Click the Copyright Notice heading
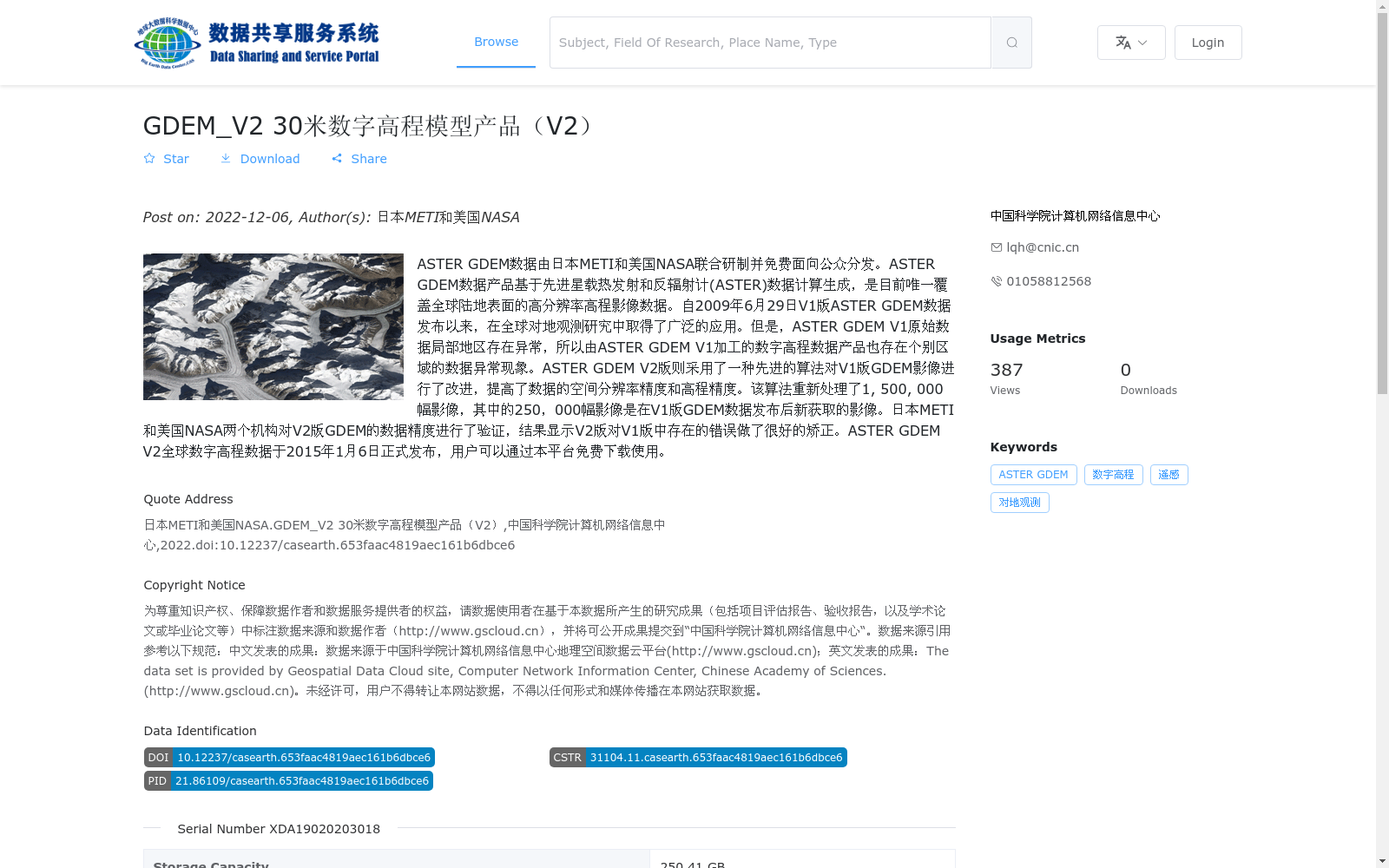 point(194,585)
